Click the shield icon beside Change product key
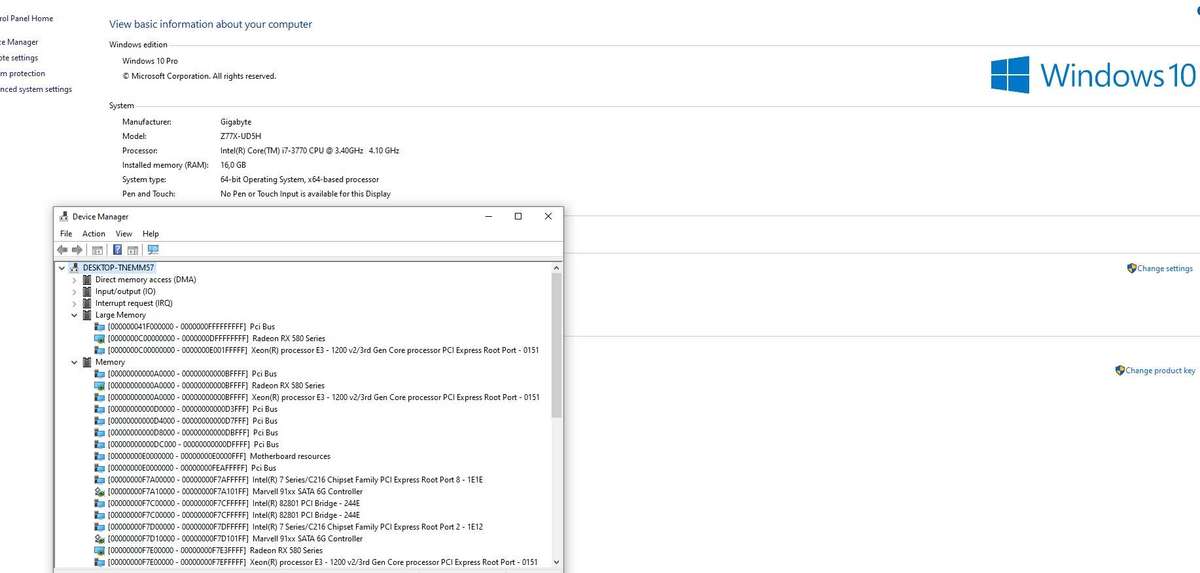The image size is (1200, 573). point(1120,371)
